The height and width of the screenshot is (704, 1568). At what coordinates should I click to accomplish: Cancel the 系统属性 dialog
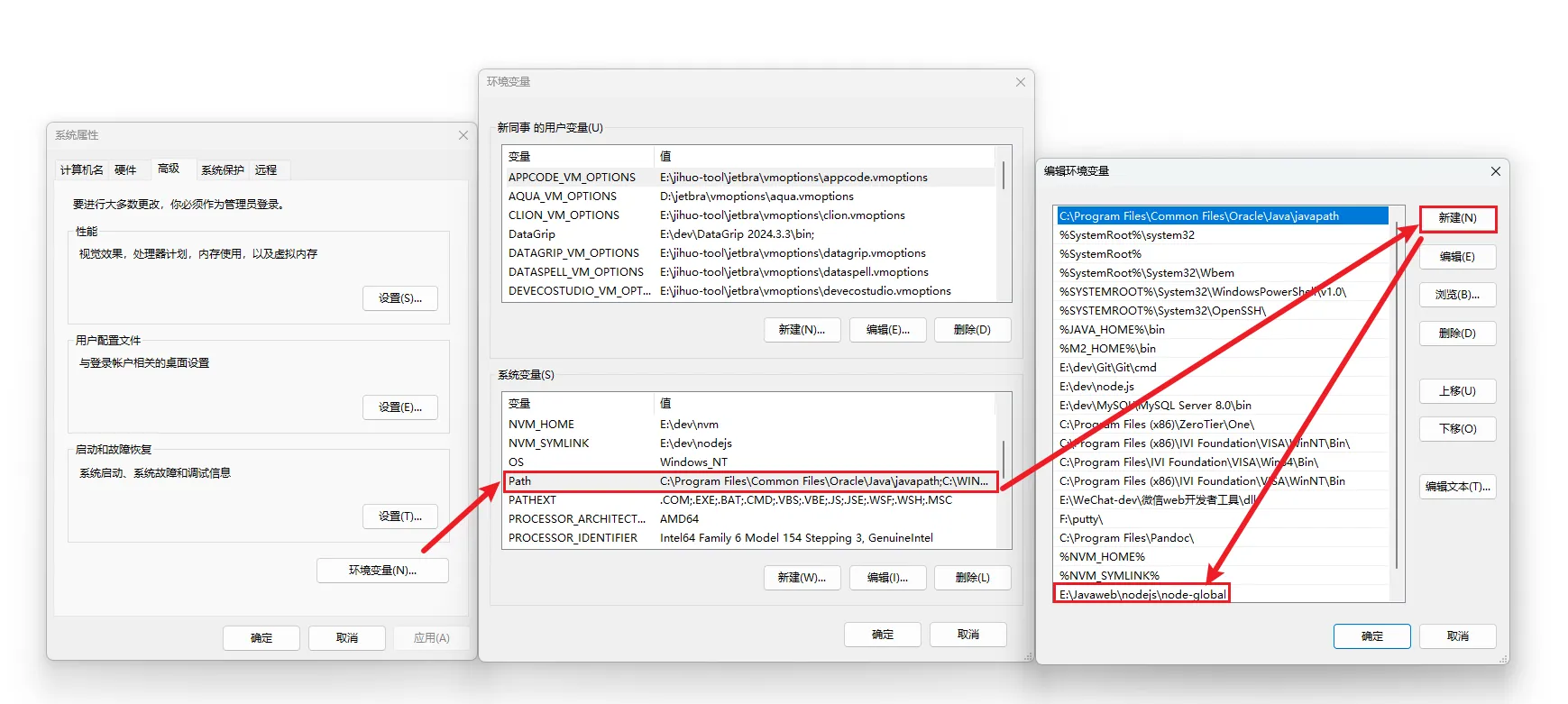pyautogui.click(x=347, y=638)
